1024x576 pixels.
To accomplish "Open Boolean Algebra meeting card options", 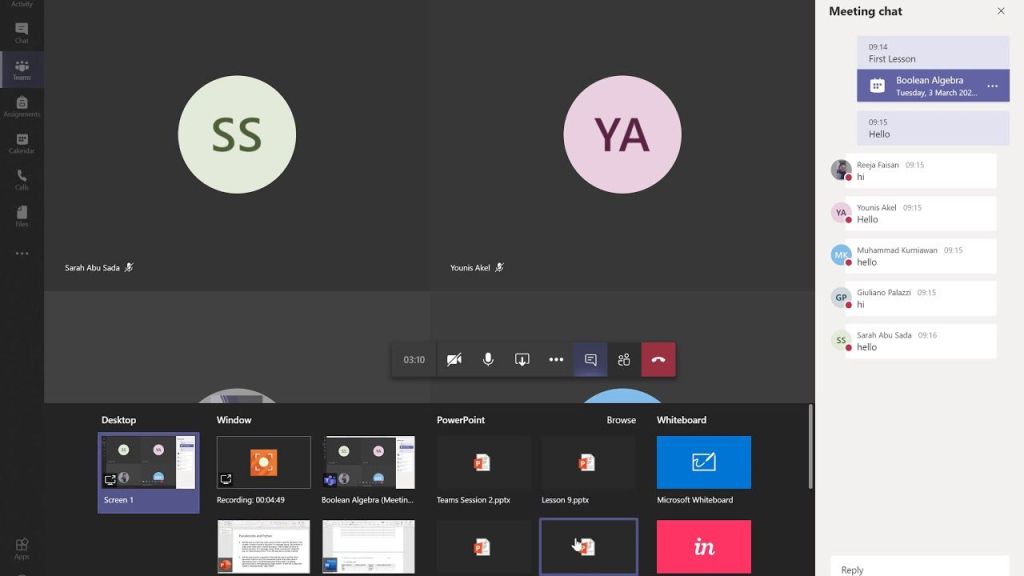I will point(992,86).
